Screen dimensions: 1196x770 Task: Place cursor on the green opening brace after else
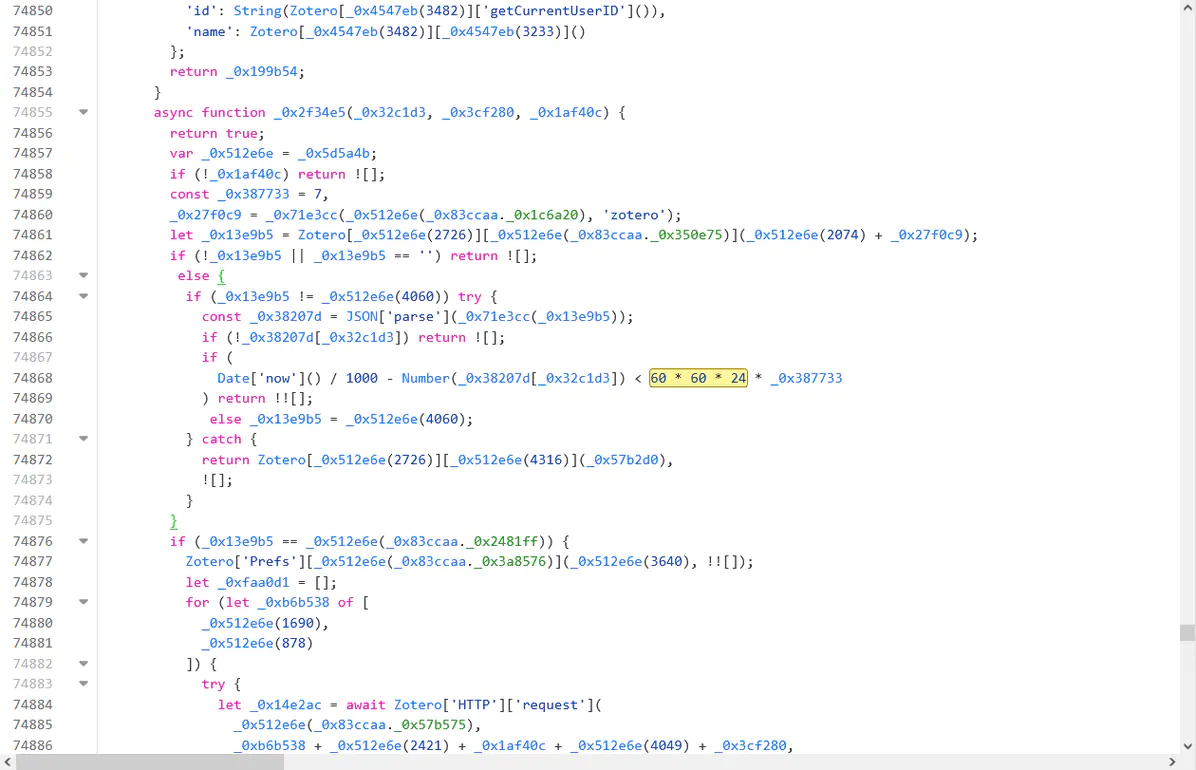point(221,276)
